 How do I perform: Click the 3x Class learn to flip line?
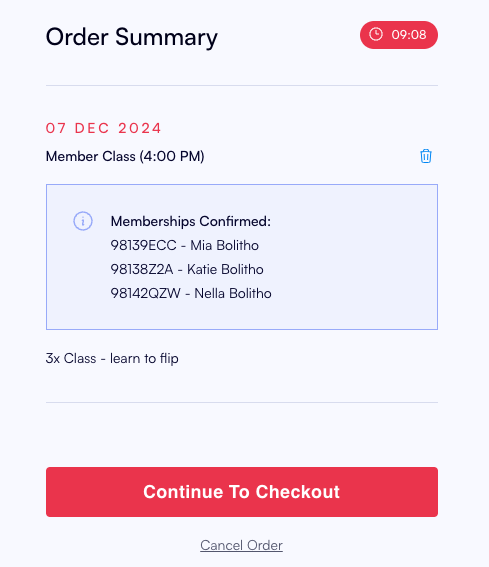click(x=112, y=359)
